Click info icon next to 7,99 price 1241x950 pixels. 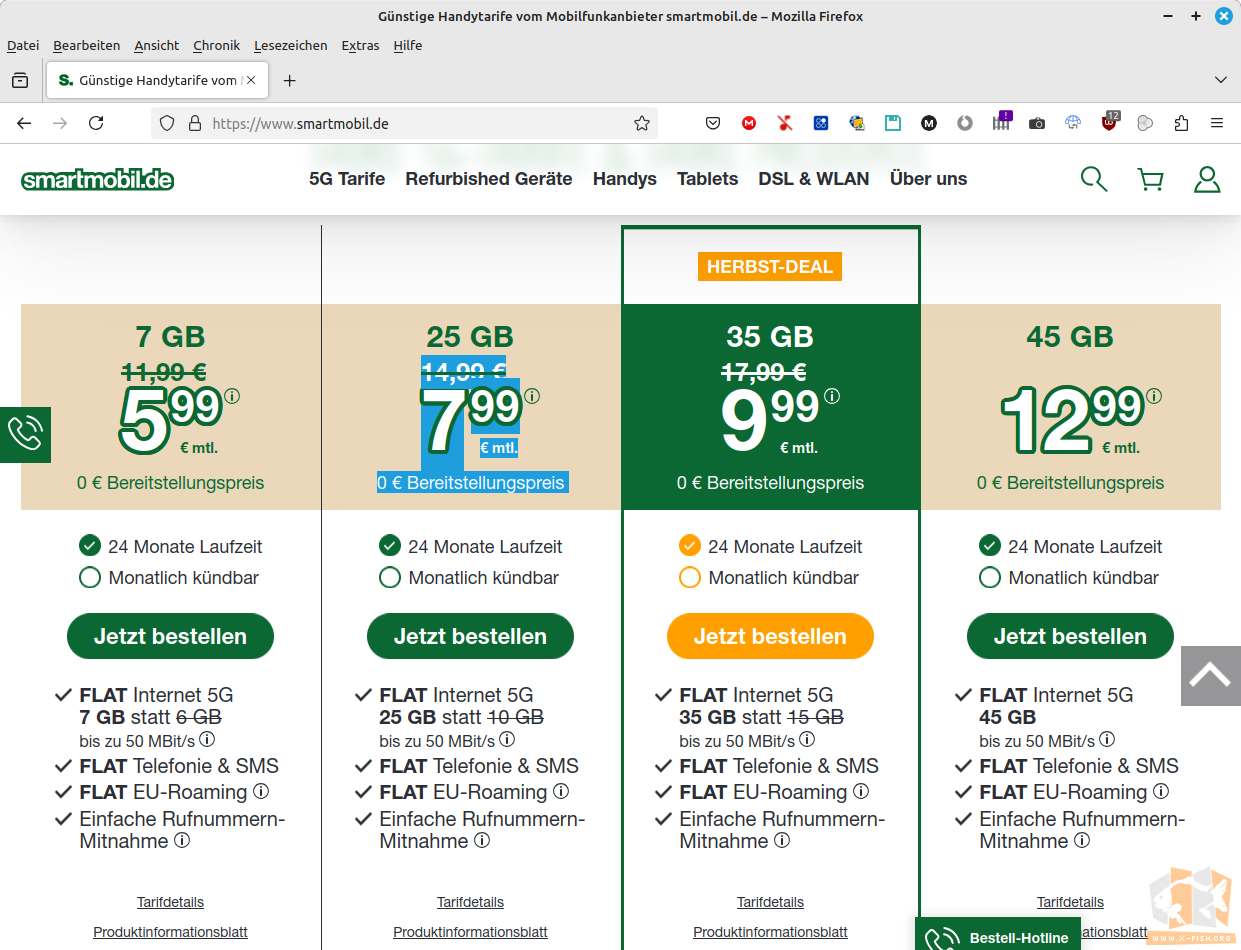coord(532,396)
